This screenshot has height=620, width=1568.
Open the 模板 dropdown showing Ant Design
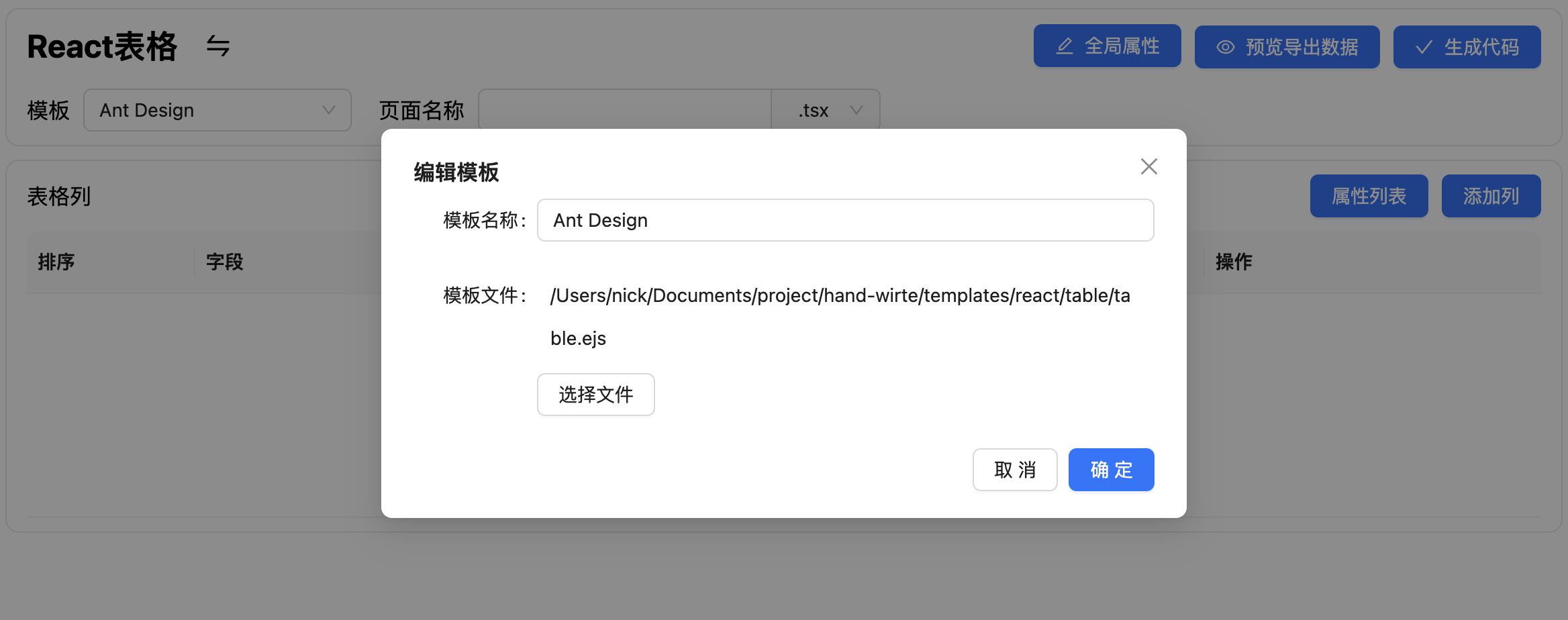[216, 109]
